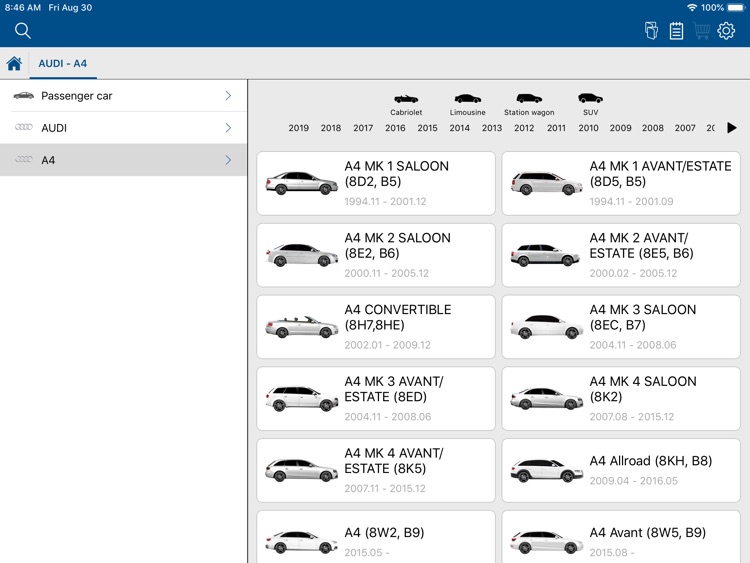Show later years with the play arrow
Image resolution: width=750 pixels, height=563 pixels.
(x=731, y=128)
